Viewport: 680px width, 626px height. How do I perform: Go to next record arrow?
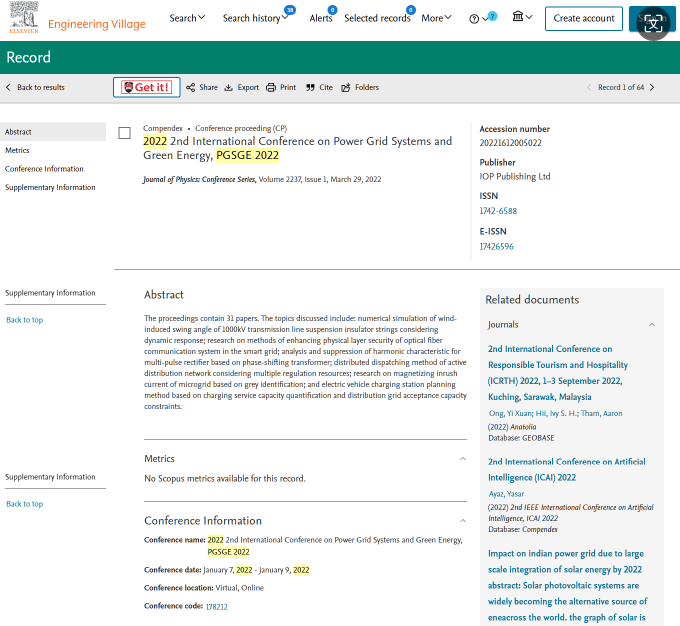pyautogui.click(x=652, y=87)
